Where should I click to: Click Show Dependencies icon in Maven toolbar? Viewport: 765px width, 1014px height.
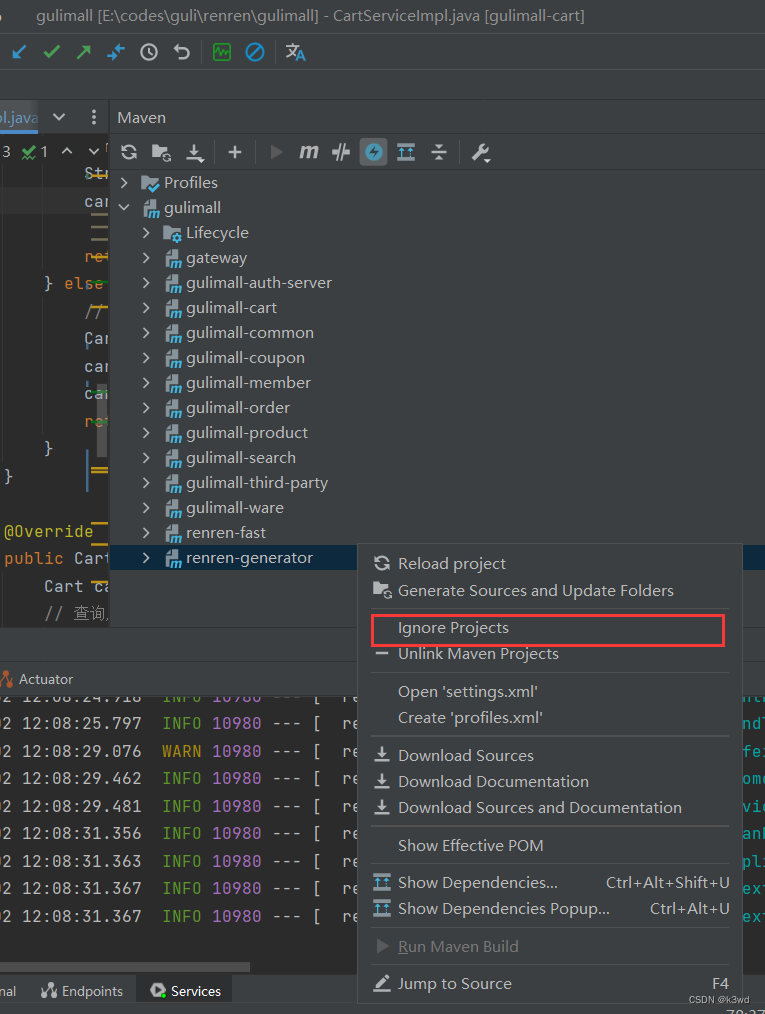406,152
